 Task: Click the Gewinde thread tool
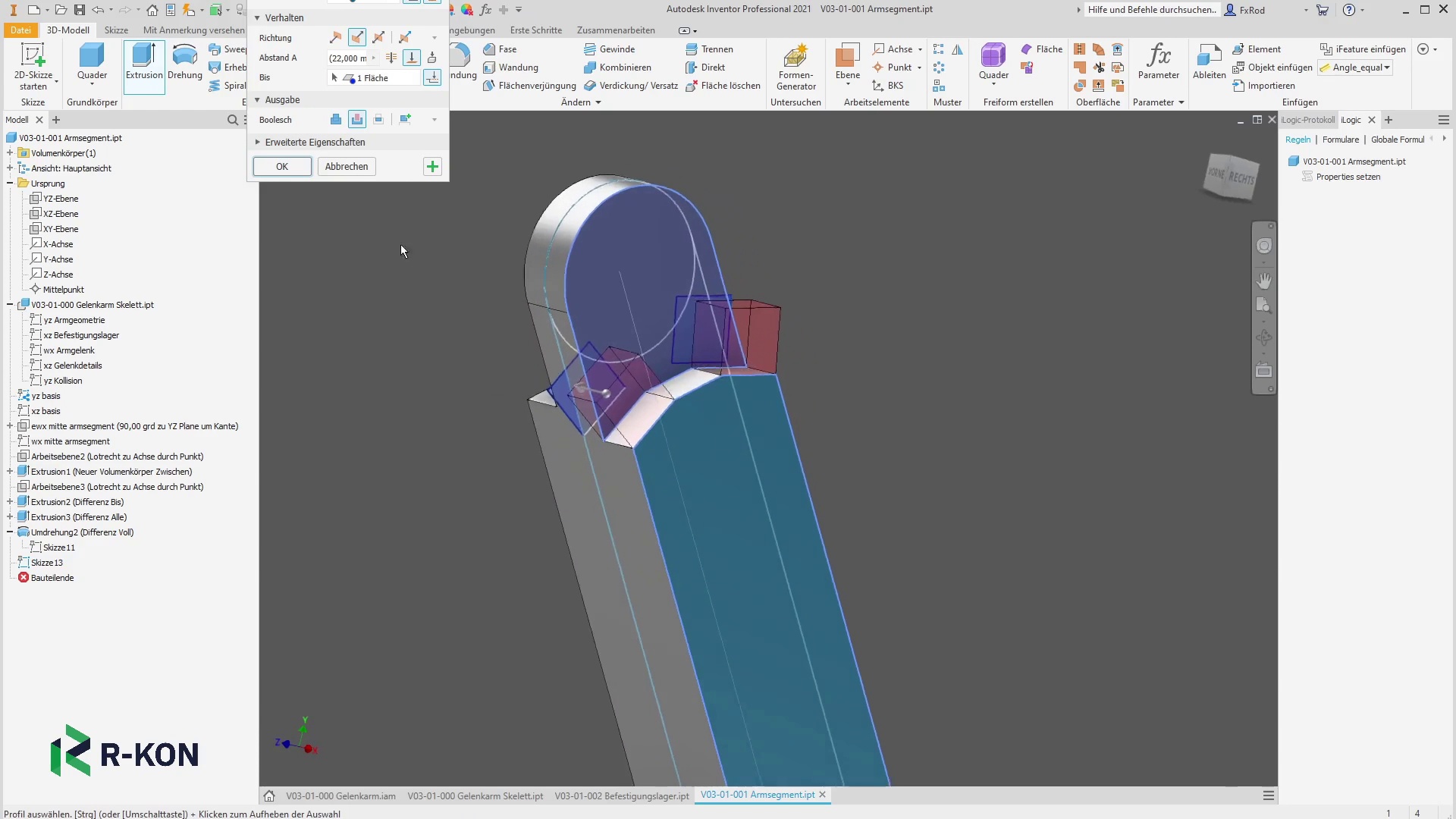[x=610, y=49]
